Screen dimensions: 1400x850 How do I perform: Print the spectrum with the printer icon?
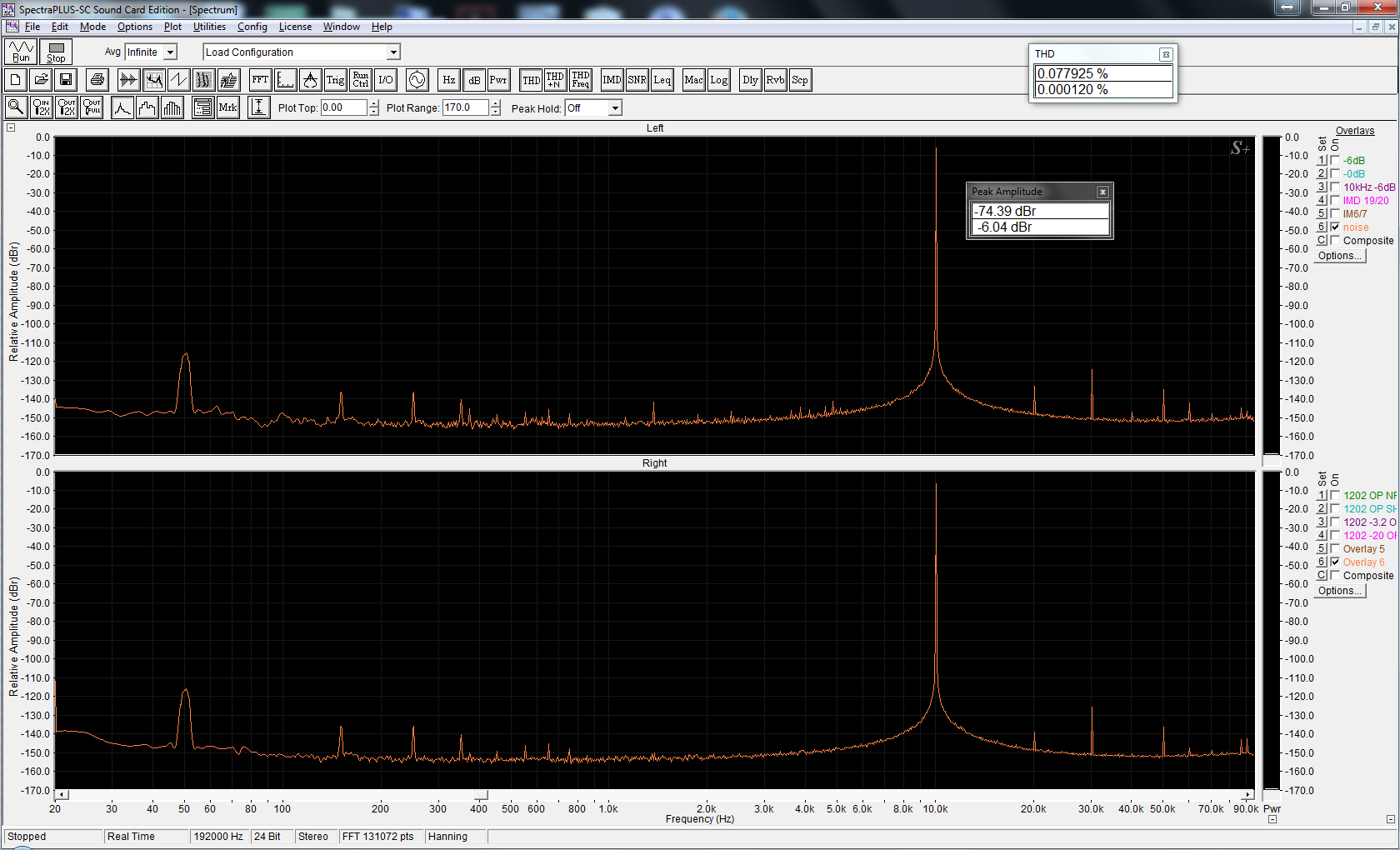pos(97,80)
